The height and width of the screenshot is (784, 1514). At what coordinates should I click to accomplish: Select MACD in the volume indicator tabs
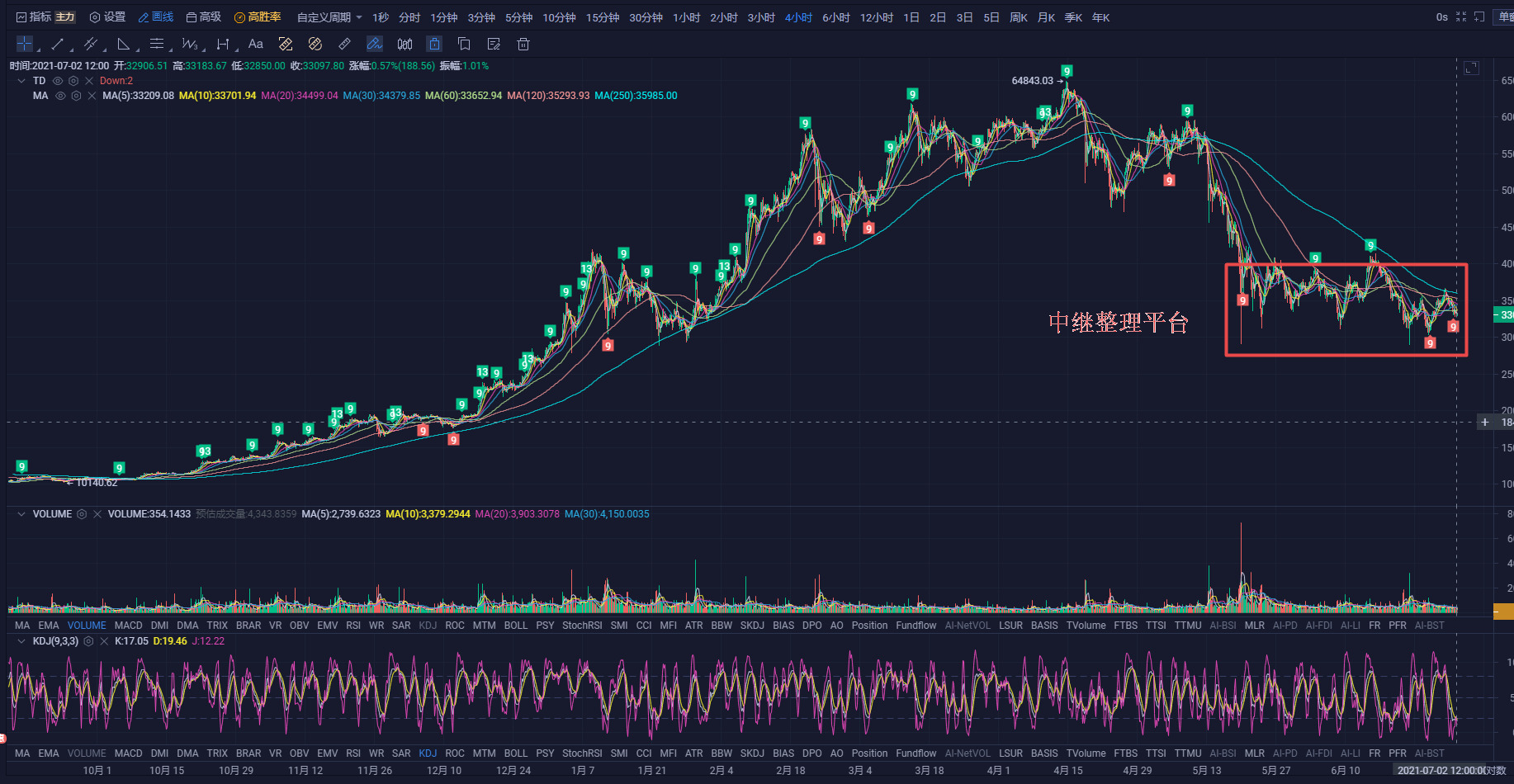[x=128, y=626]
